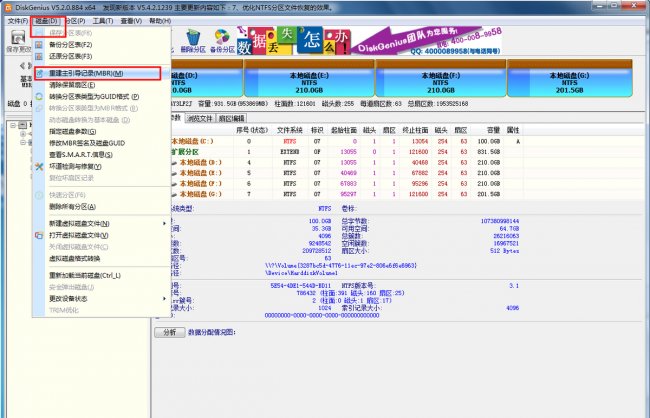Choose 转换分区表类型为GUID格式(P)
The height and width of the screenshot is (418, 650).
tap(94, 97)
